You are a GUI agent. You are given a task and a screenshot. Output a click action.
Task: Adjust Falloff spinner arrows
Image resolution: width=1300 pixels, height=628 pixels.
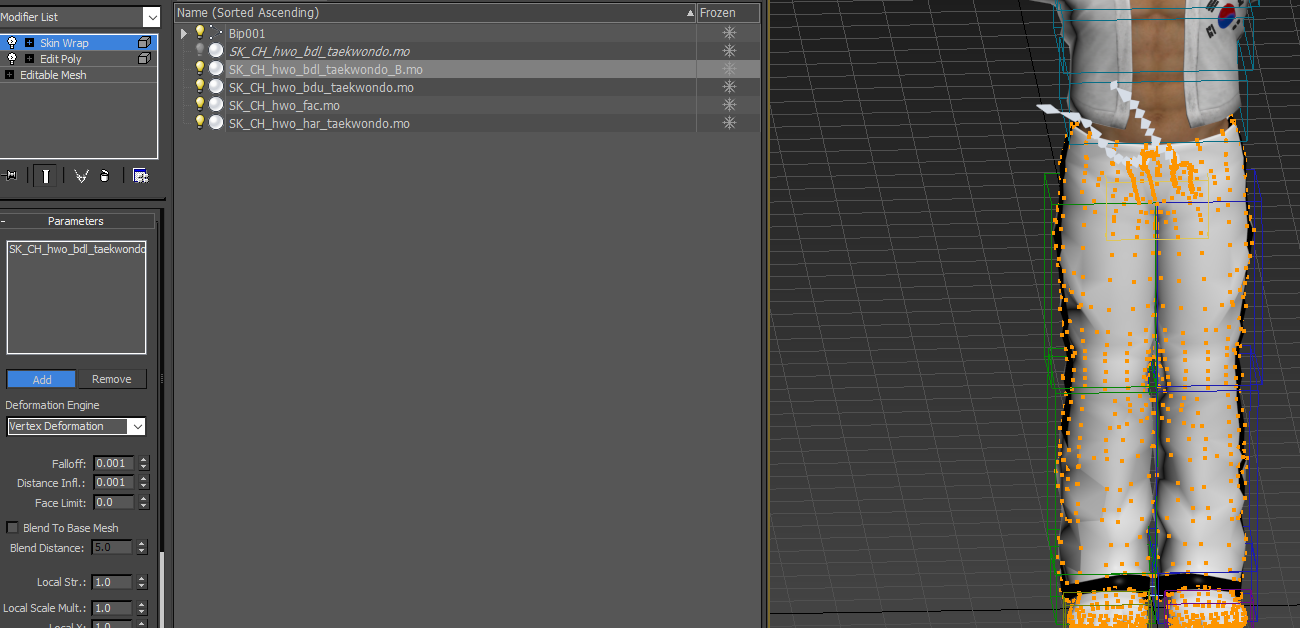point(144,463)
